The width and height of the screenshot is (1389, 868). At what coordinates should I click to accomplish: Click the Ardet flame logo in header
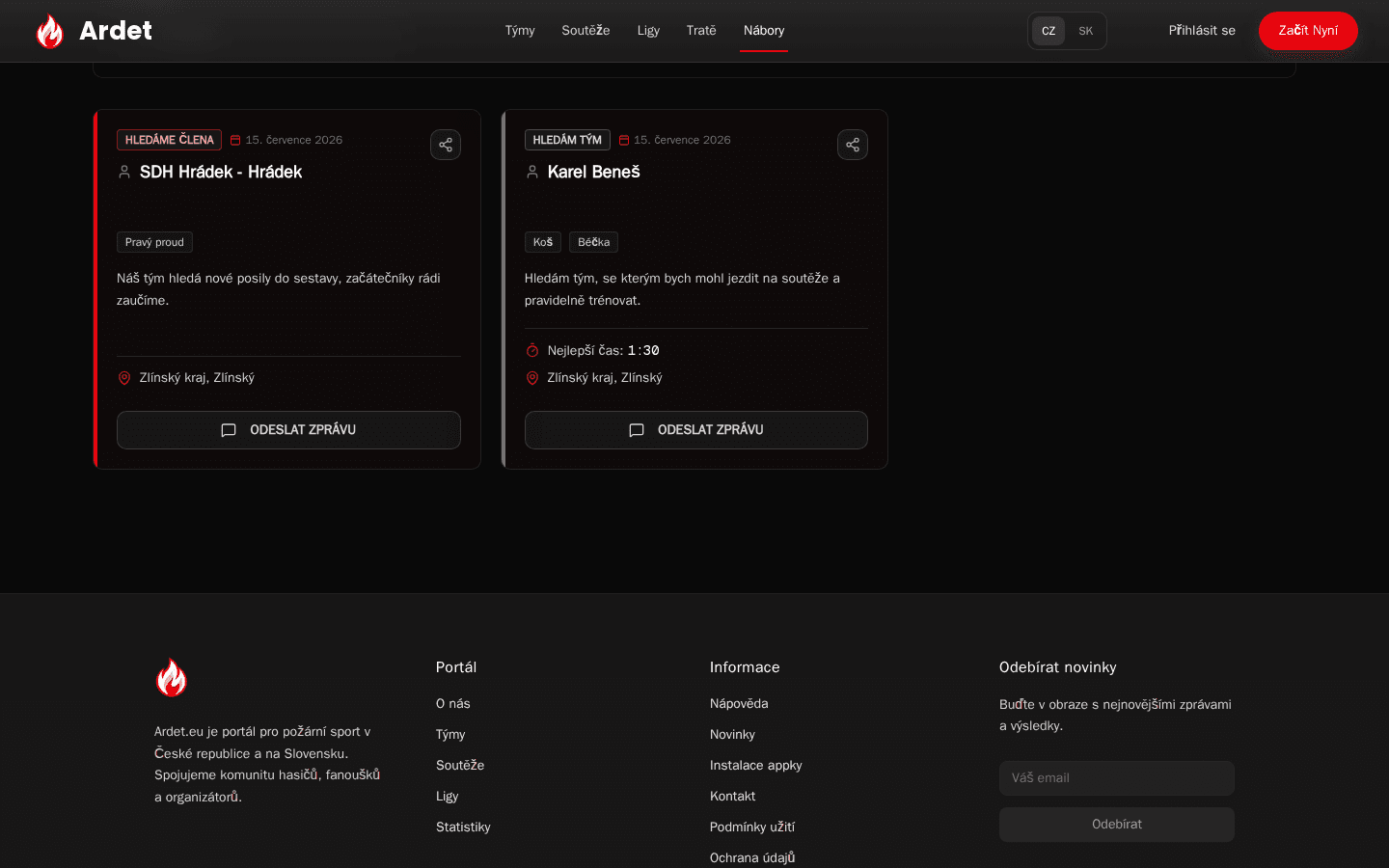pos(50,31)
